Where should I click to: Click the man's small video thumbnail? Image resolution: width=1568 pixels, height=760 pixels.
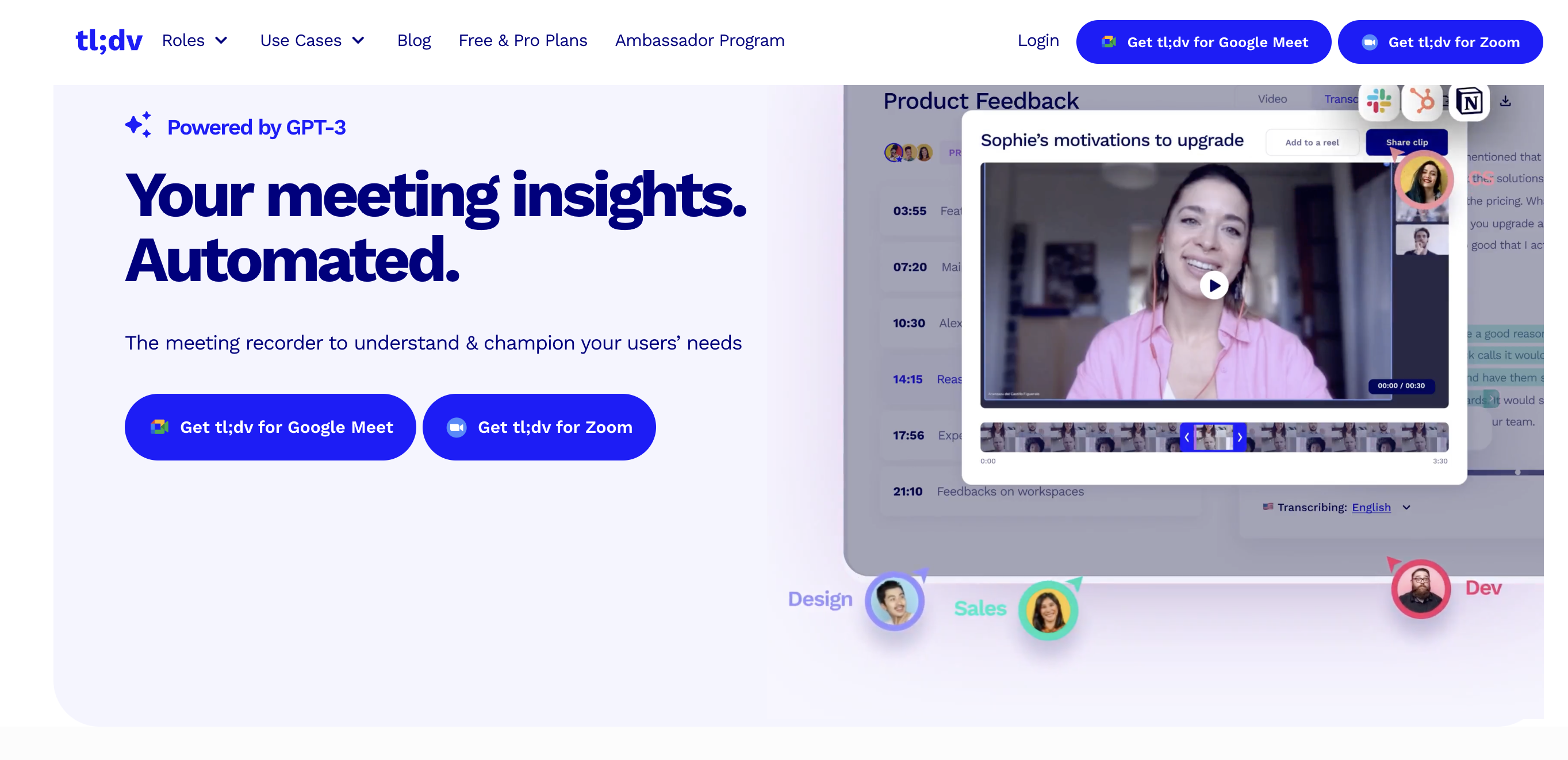1421,240
